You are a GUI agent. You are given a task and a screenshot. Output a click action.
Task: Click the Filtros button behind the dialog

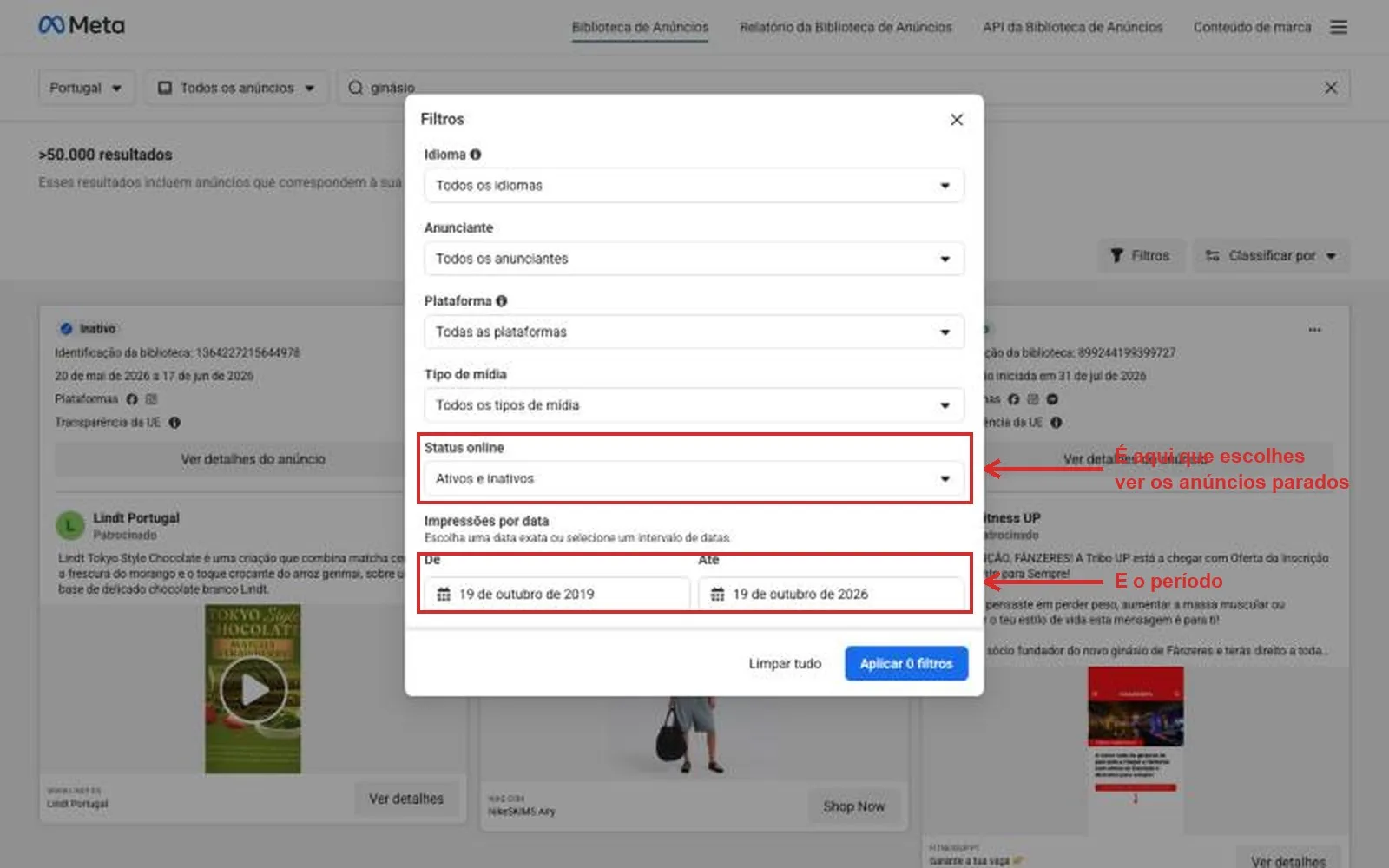[1142, 256]
